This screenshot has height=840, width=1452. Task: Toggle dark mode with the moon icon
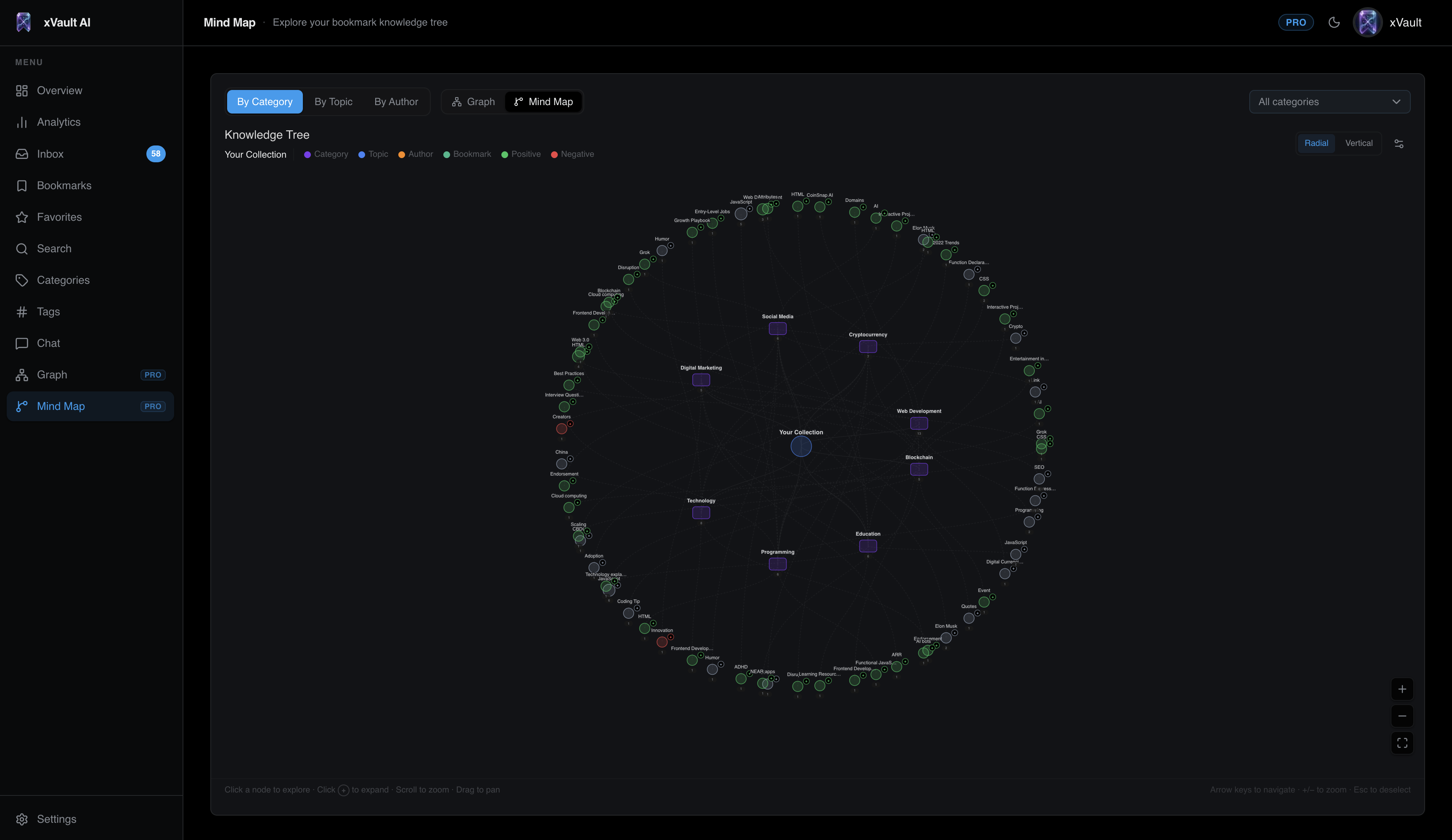coord(1335,22)
